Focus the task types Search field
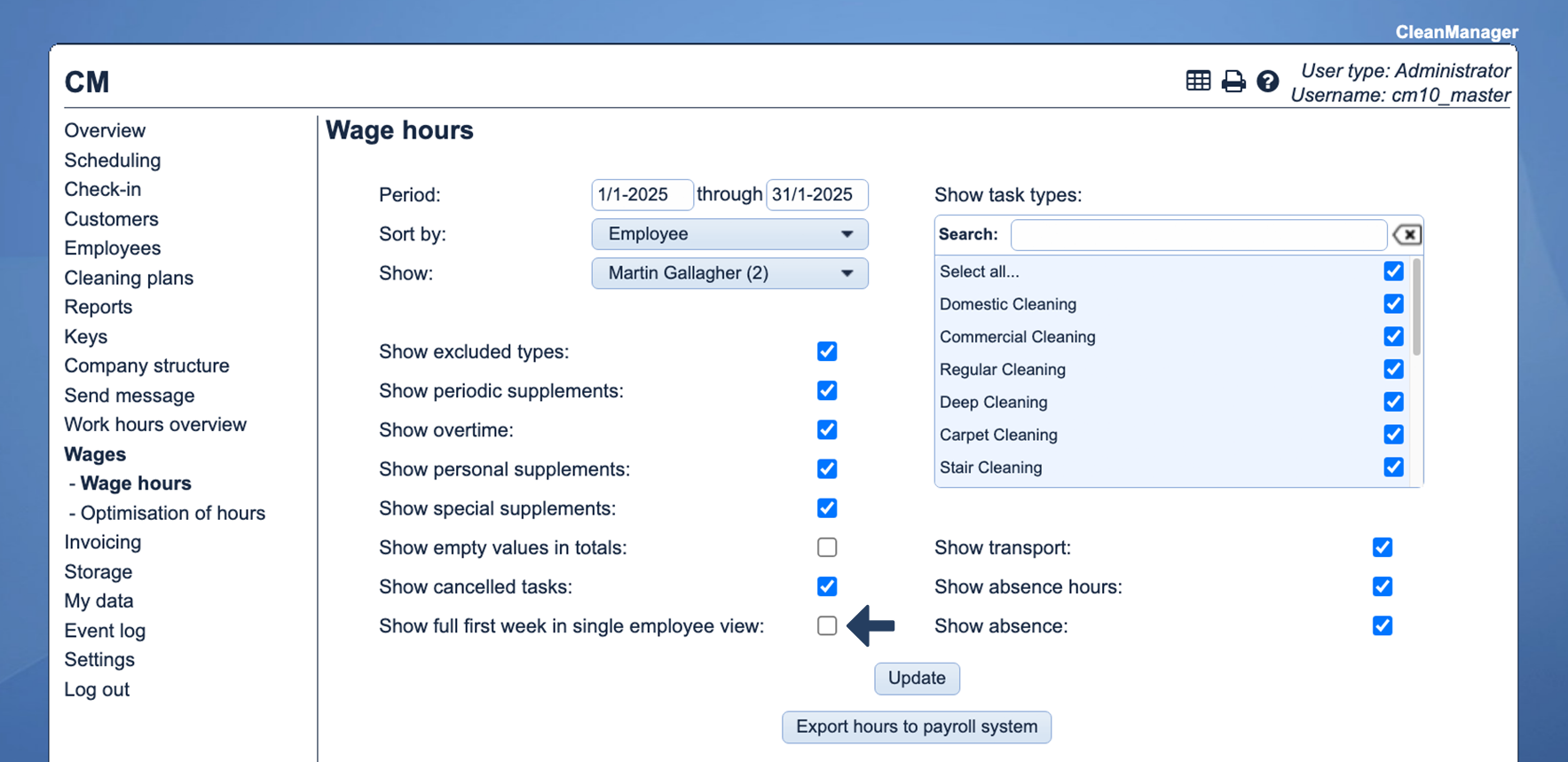This screenshot has width=1568, height=762. [x=1198, y=235]
